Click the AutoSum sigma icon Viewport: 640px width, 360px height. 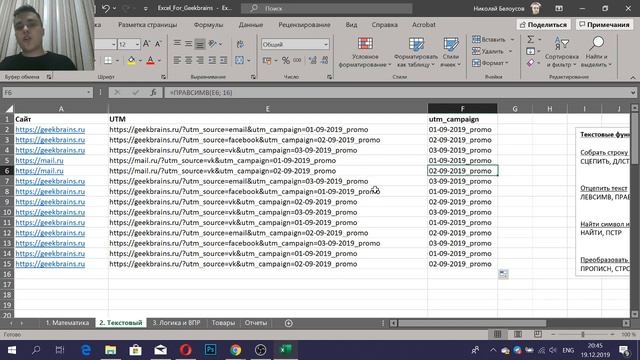(530, 39)
